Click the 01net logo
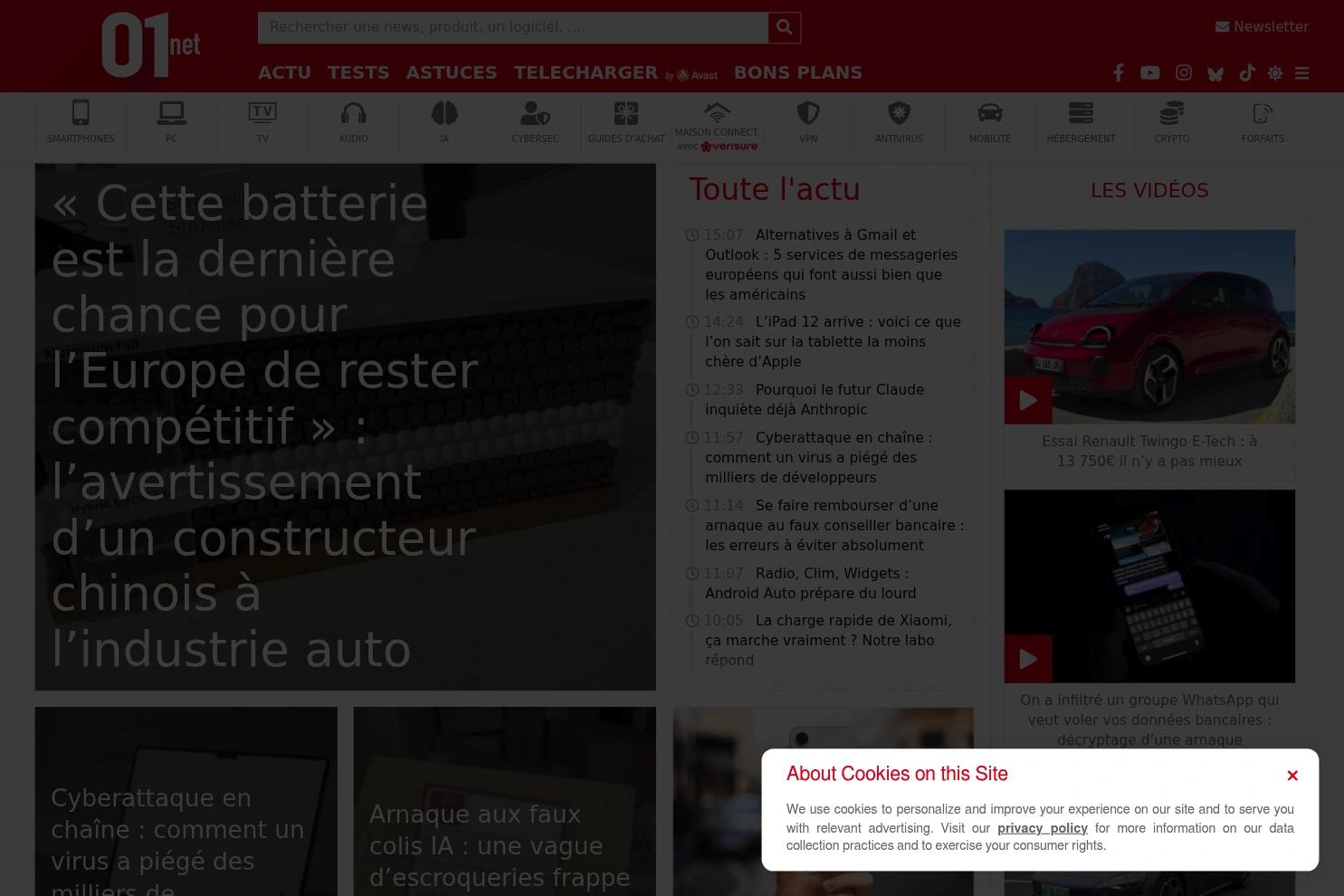 pyautogui.click(x=150, y=45)
